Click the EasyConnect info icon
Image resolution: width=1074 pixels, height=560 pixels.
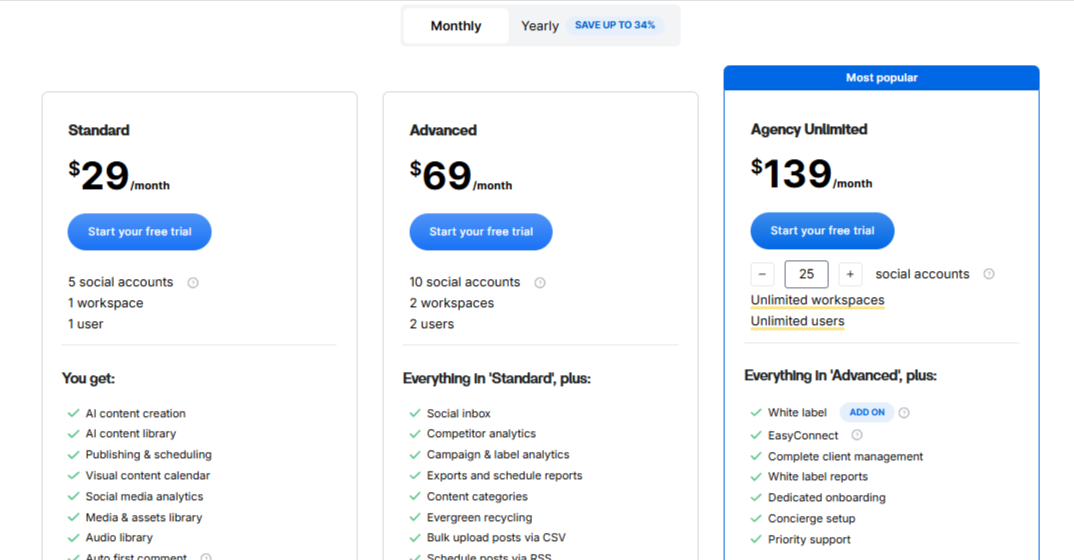pos(857,435)
